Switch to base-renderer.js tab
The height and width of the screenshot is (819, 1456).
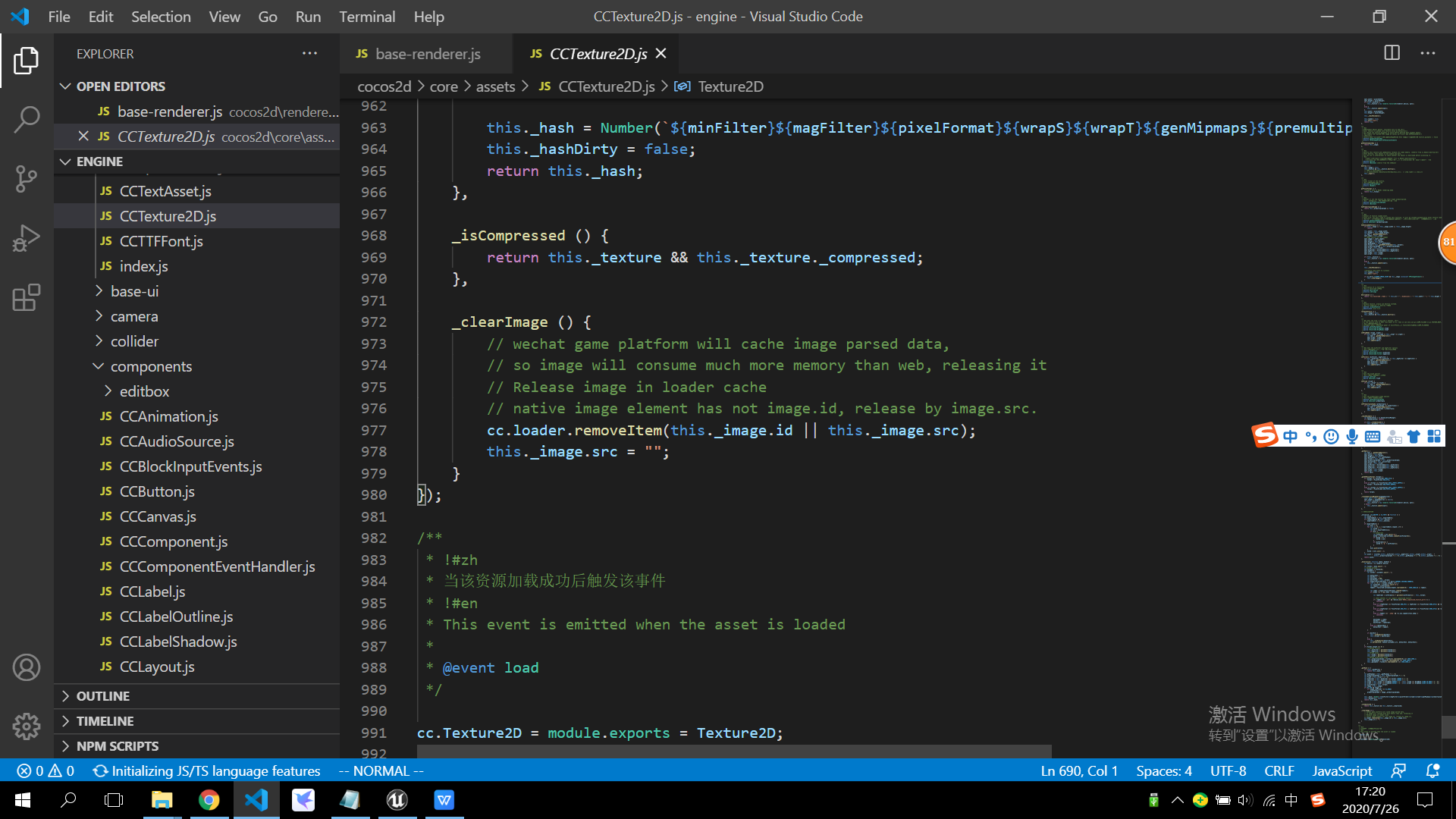427,54
